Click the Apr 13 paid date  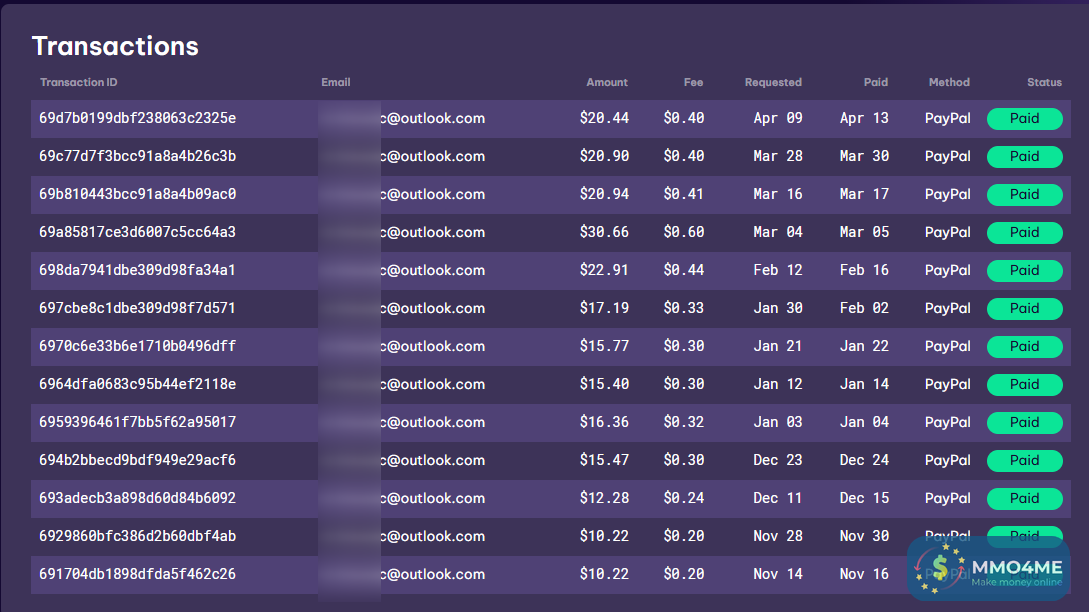click(x=864, y=118)
